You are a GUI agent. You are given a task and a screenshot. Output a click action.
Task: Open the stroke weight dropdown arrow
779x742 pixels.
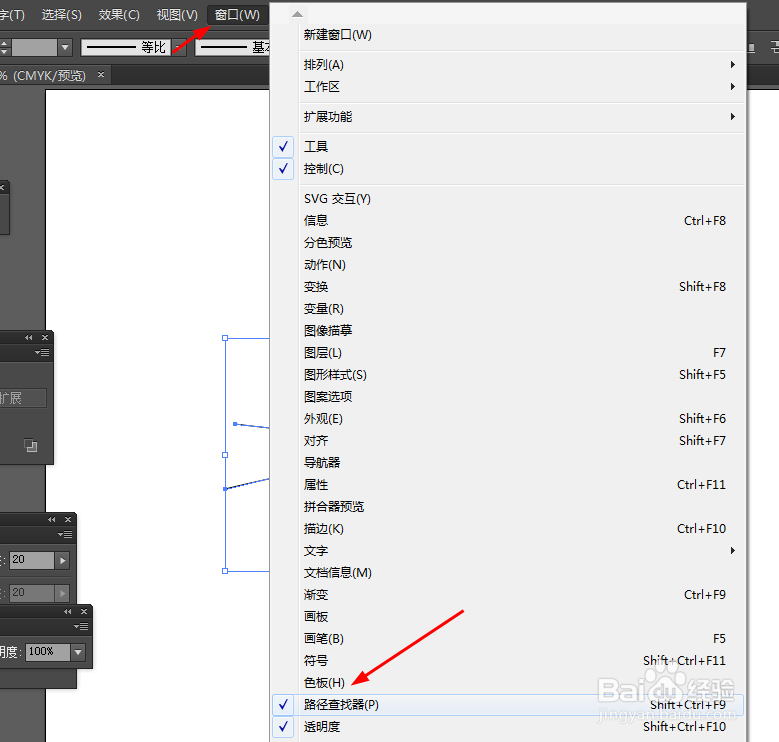(65, 48)
